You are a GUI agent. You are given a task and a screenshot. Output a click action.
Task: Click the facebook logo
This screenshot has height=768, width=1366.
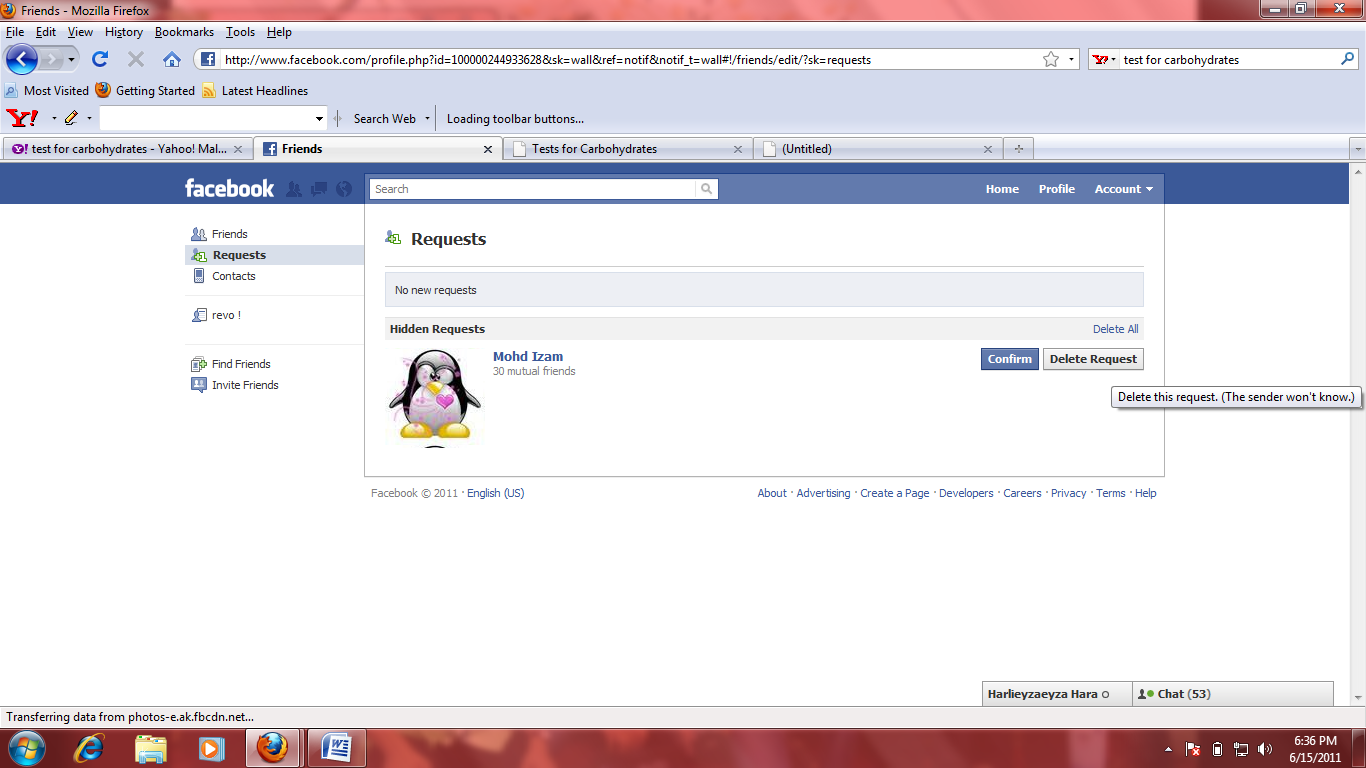(229, 188)
